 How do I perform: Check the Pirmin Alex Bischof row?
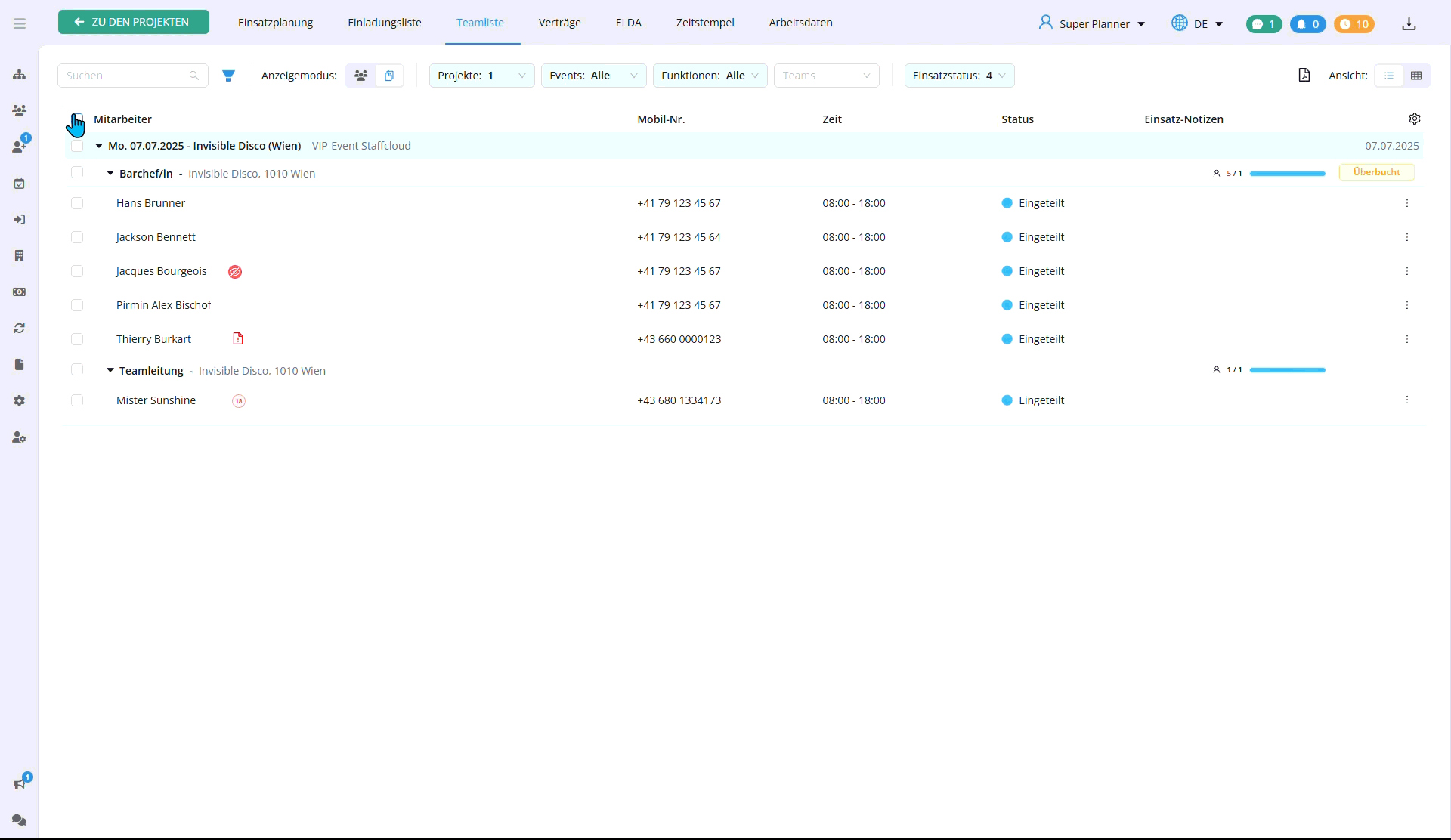[x=77, y=305]
